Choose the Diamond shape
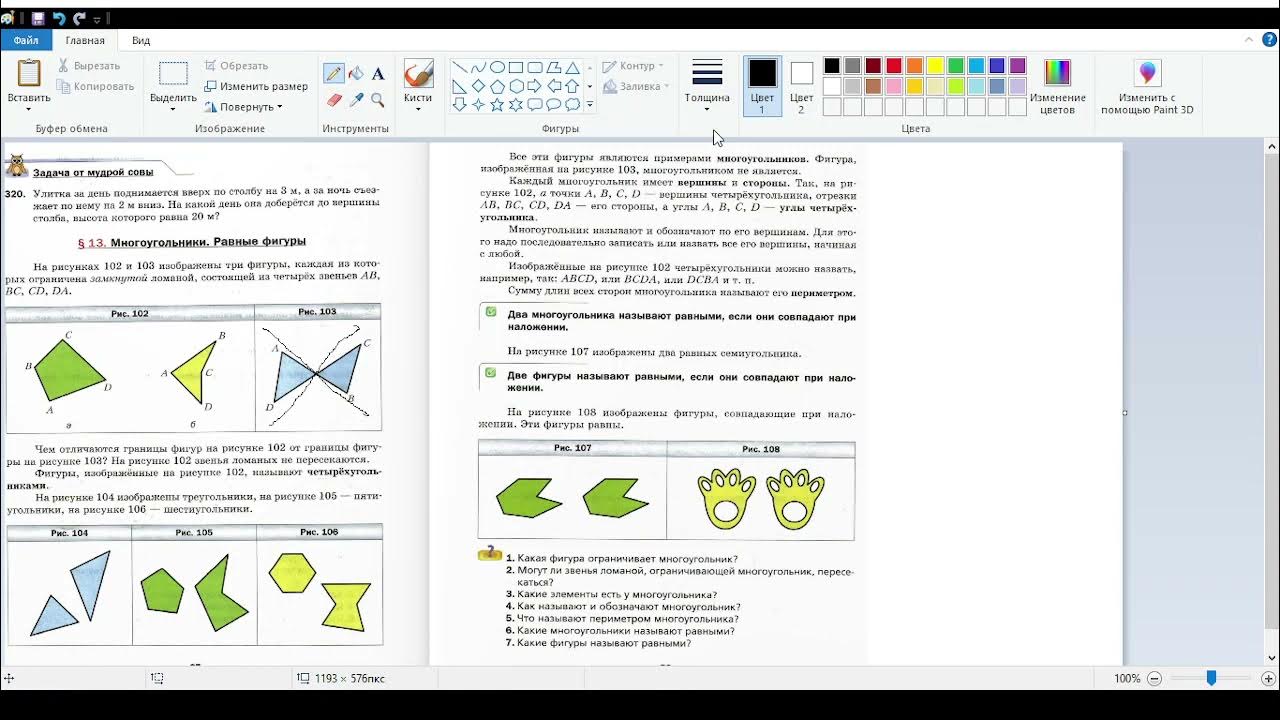1280x720 pixels. click(479, 86)
